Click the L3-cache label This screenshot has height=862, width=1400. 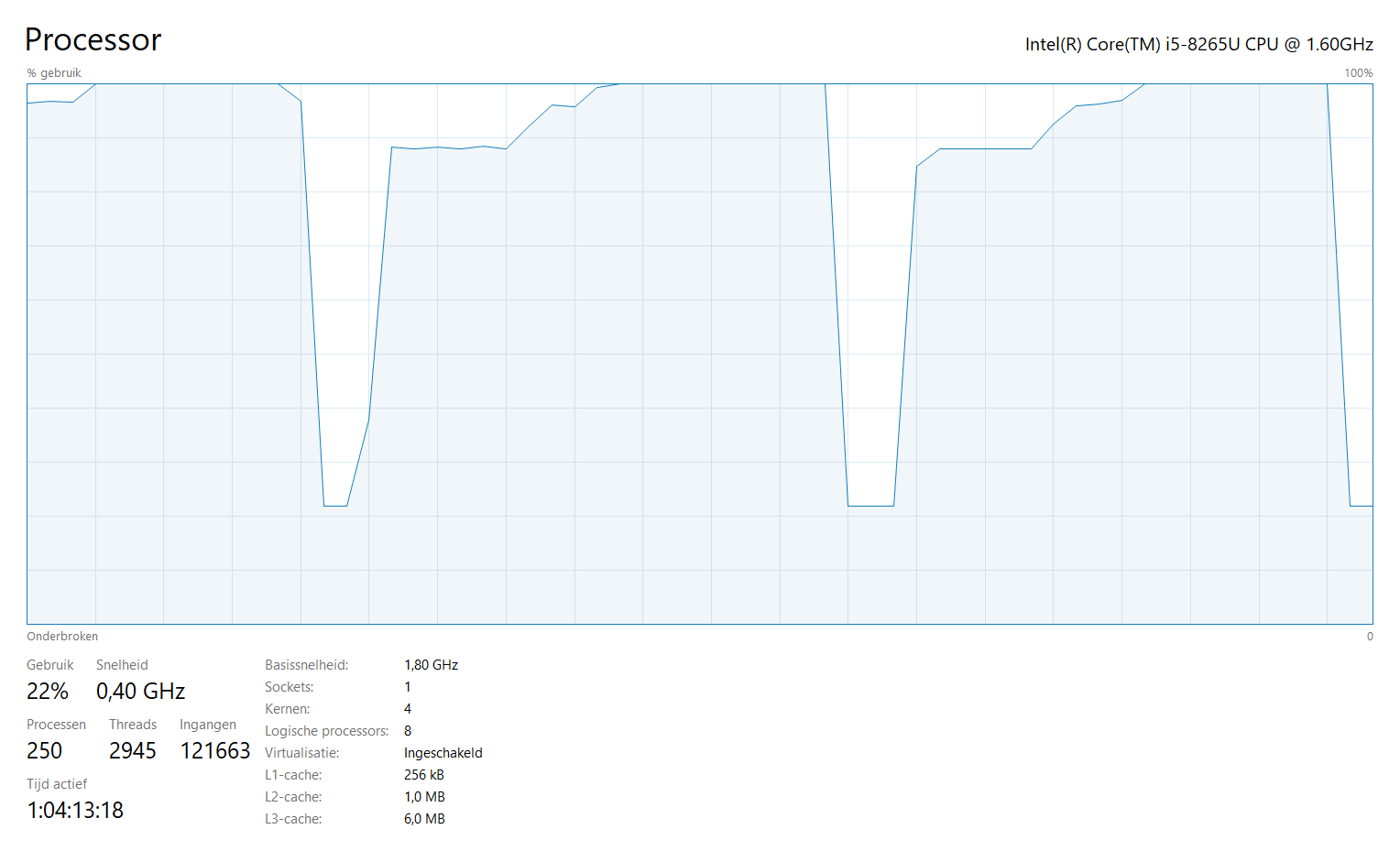[293, 819]
